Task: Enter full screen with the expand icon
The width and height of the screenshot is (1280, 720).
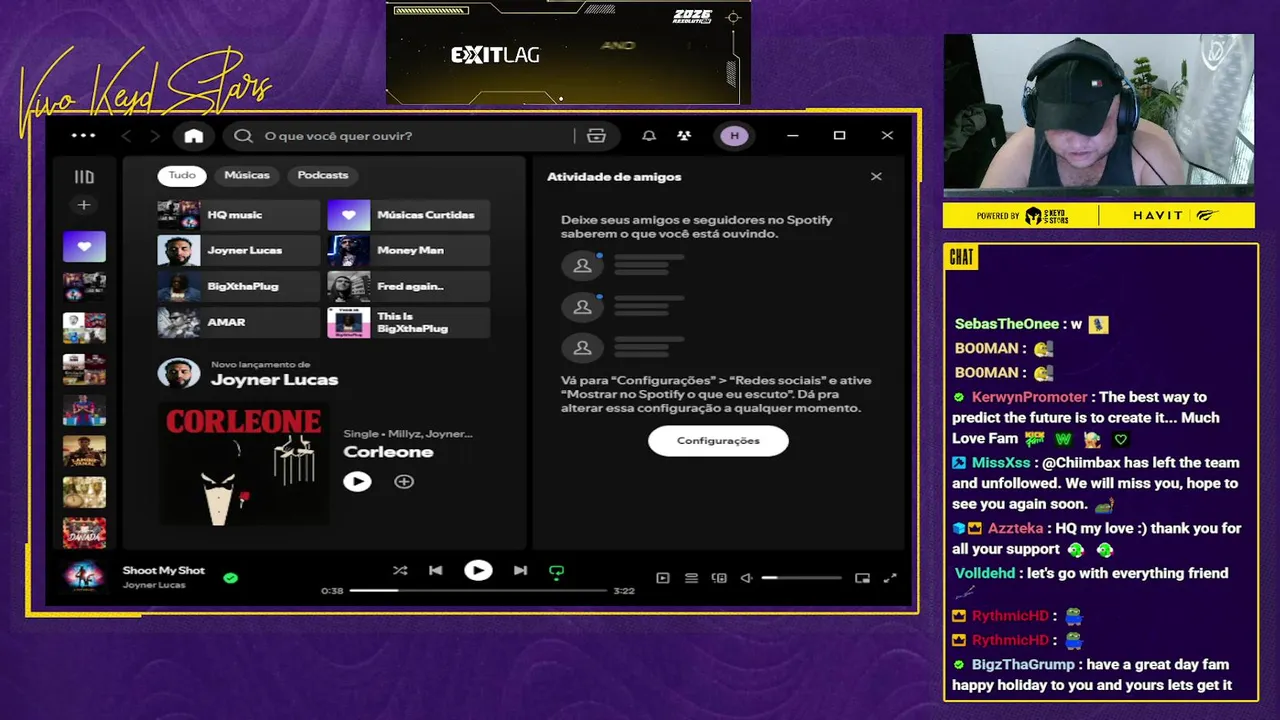Action: point(890,578)
